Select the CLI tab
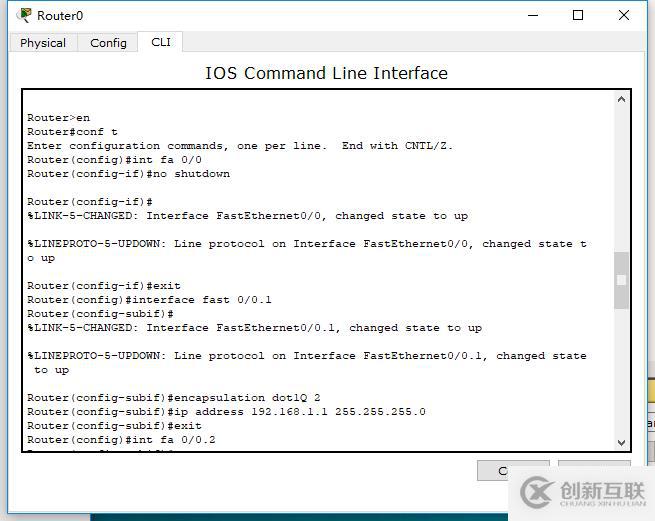Viewport: 655px width, 521px height. 160,42
